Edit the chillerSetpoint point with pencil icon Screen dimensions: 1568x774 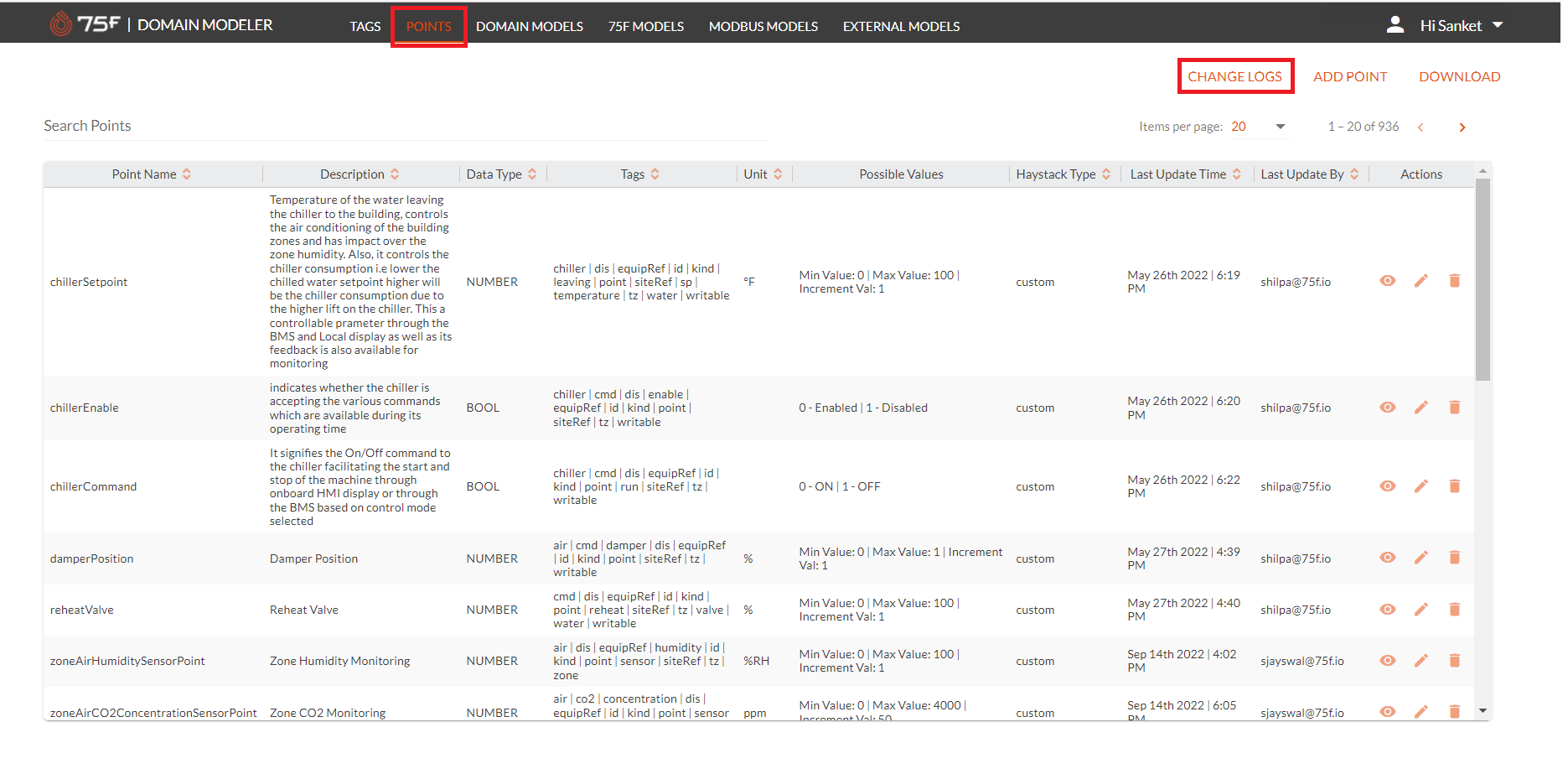1421,281
